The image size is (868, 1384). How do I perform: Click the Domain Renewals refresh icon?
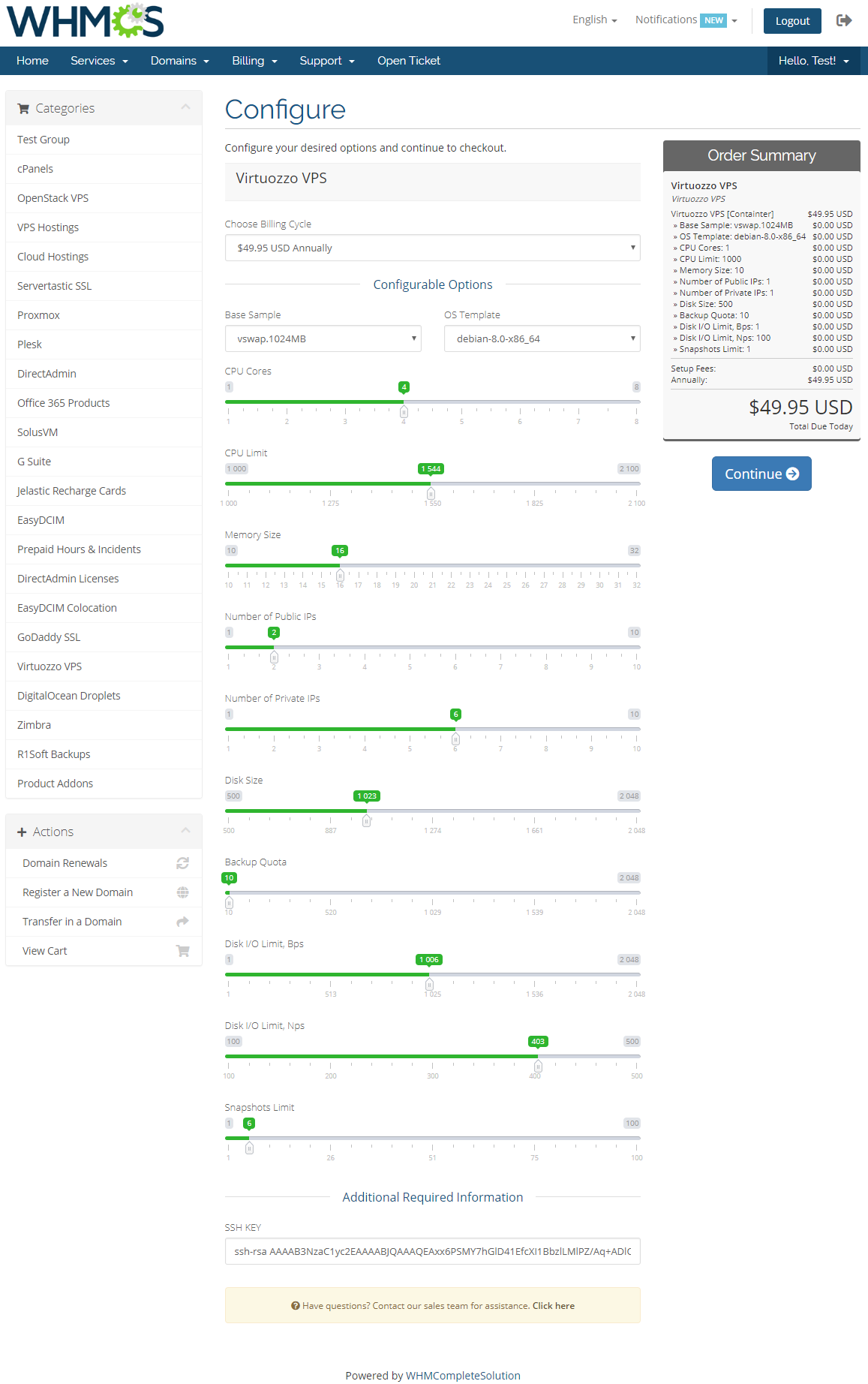click(182, 863)
